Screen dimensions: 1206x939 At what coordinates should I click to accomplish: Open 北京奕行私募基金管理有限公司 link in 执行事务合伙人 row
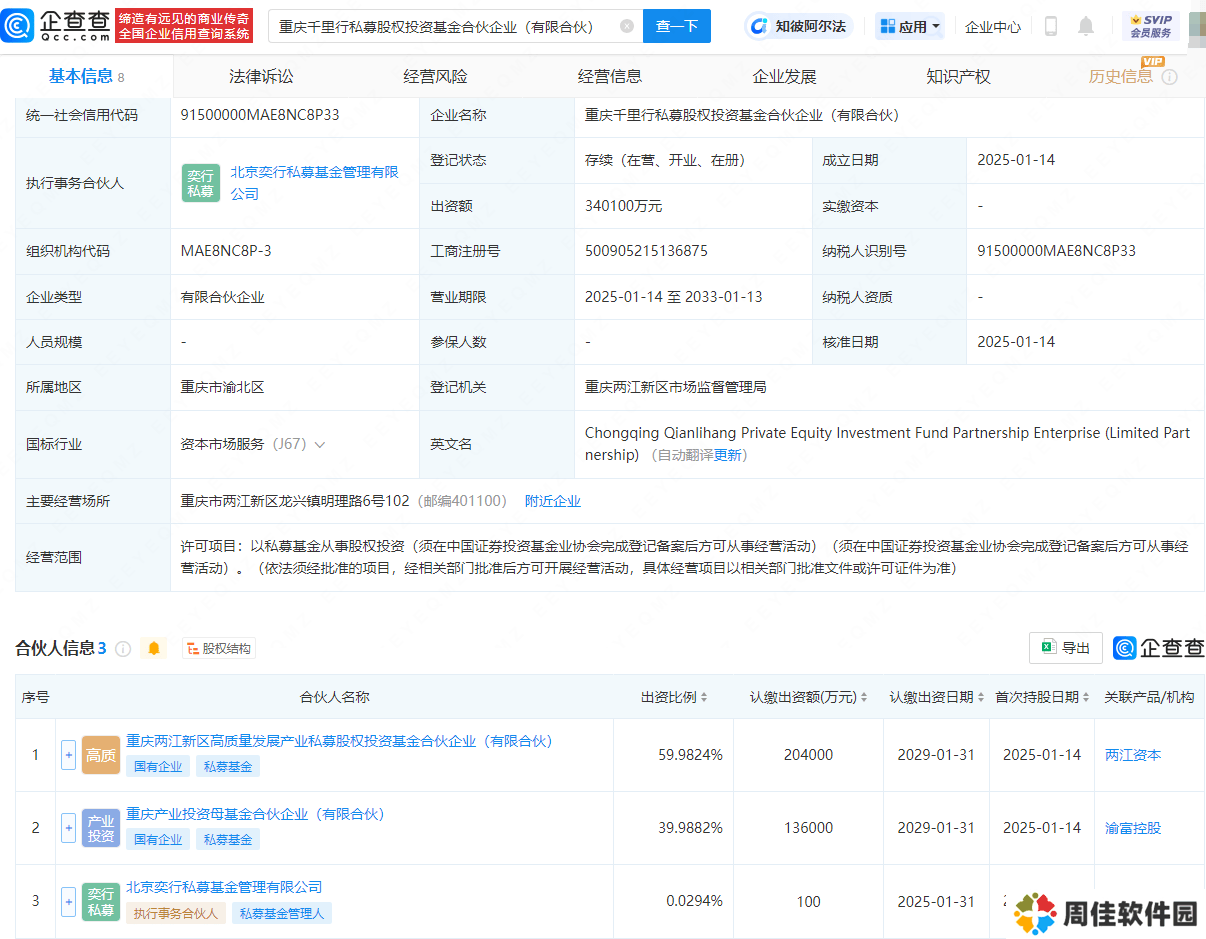pyautogui.click(x=314, y=183)
